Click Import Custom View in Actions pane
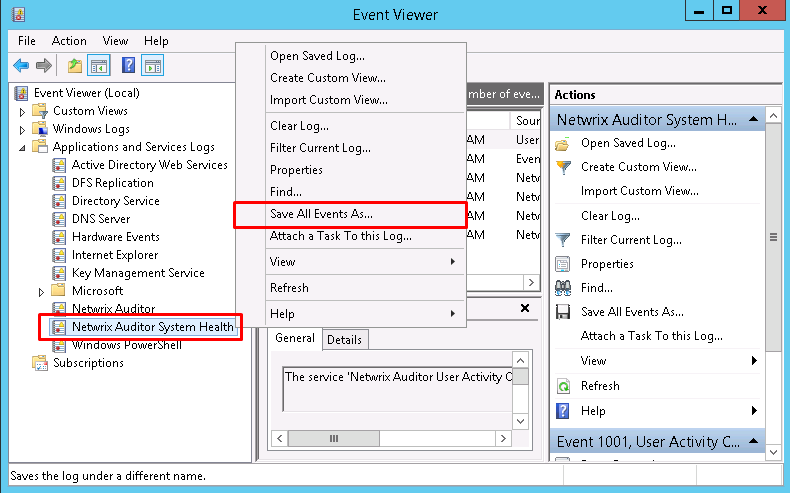790x493 pixels. coord(640,191)
